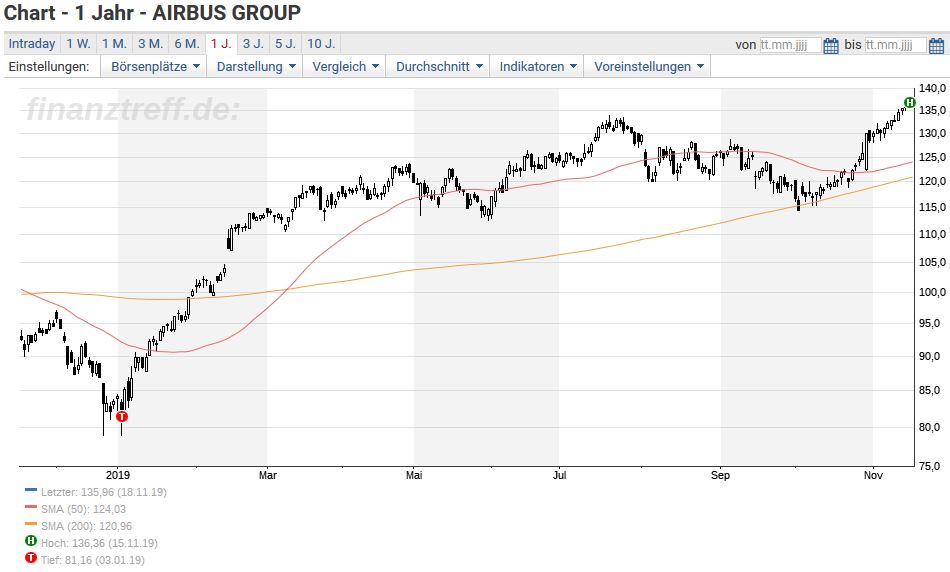Select the 1 J. time range tab
Viewport: 950px width, 572px height.
(x=221, y=44)
